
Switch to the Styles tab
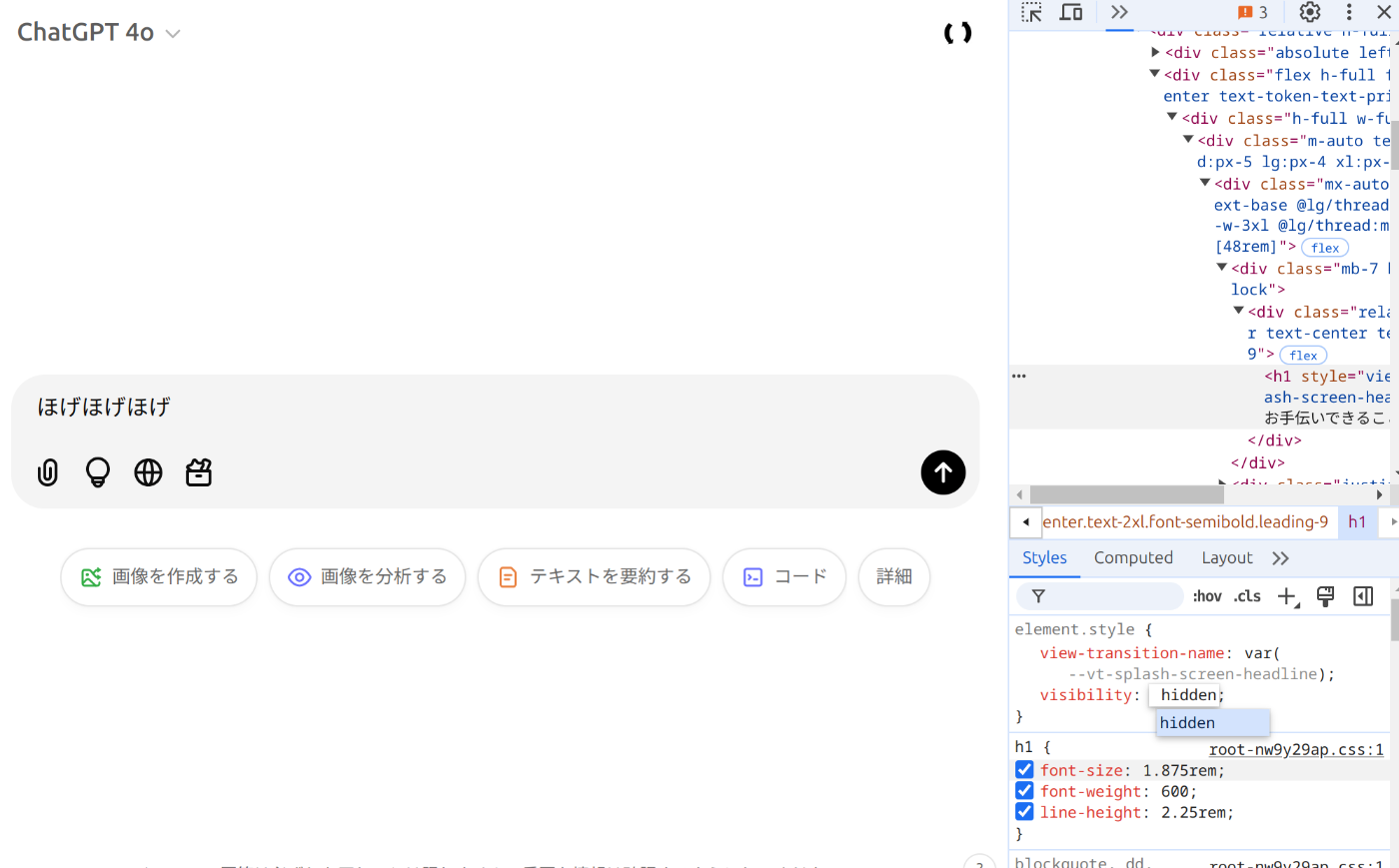(1044, 558)
